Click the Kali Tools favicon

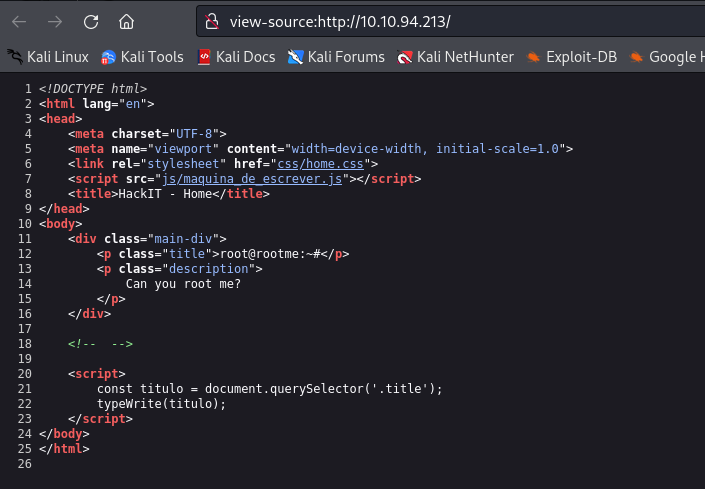pos(108,57)
